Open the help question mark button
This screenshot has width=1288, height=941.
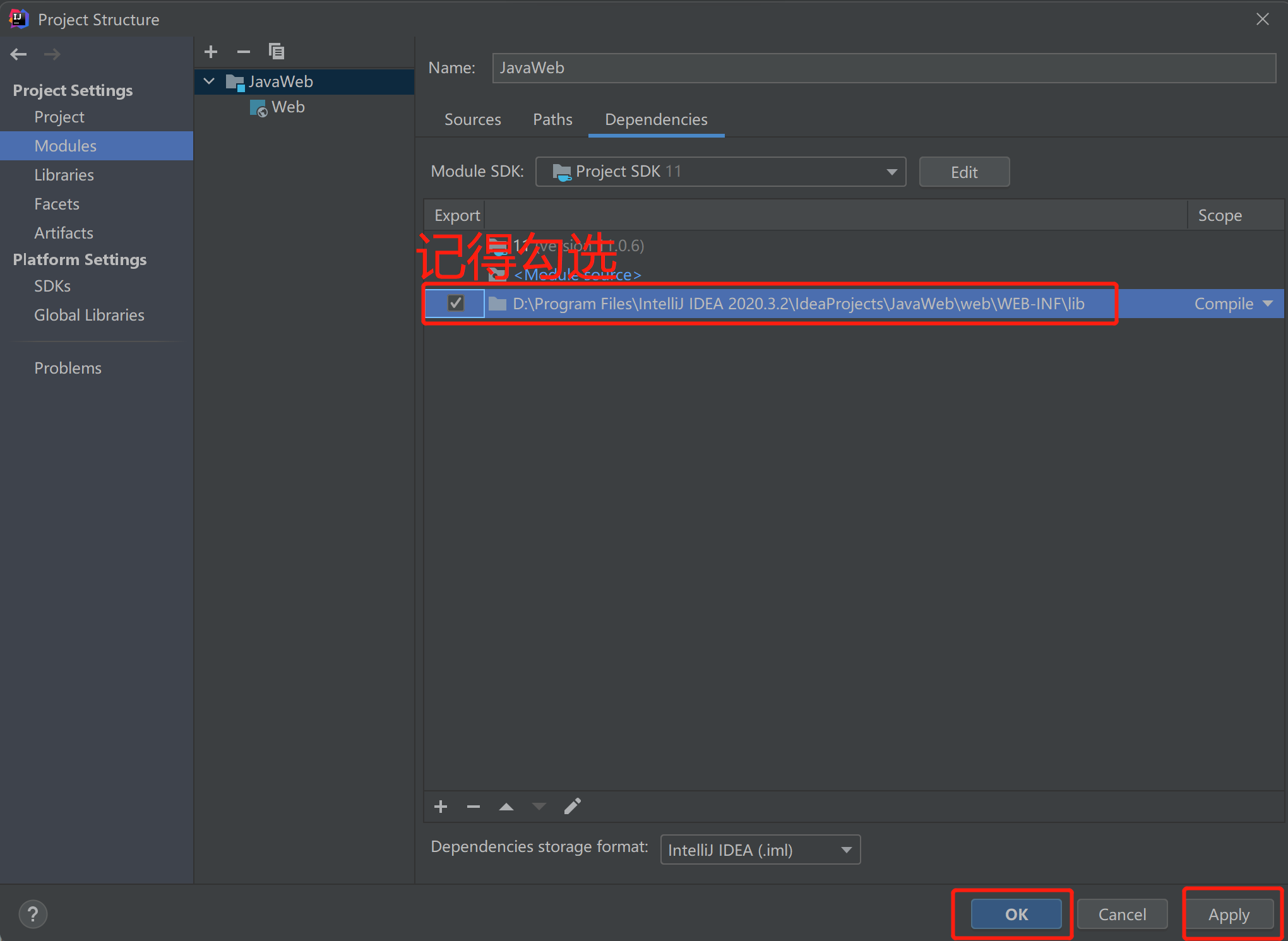[x=33, y=914]
